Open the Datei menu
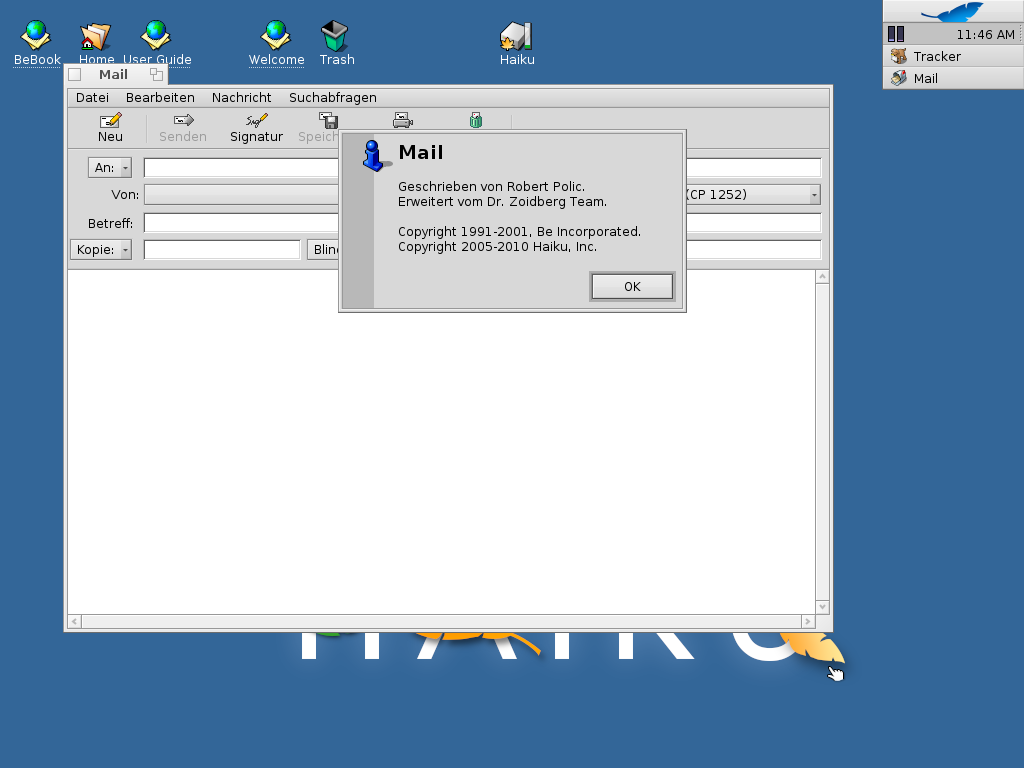Image resolution: width=1024 pixels, height=768 pixels. click(92, 97)
